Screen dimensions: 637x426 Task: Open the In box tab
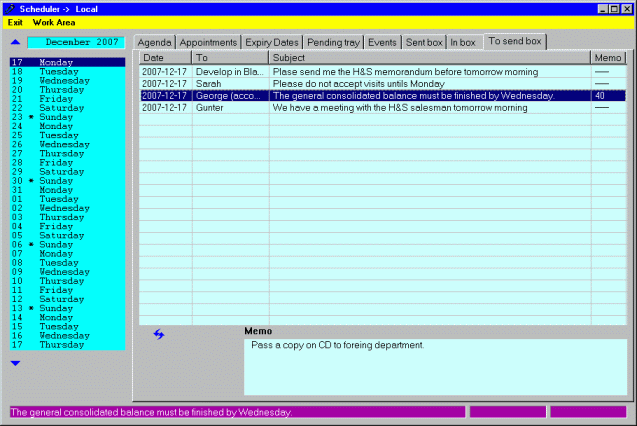coord(463,43)
